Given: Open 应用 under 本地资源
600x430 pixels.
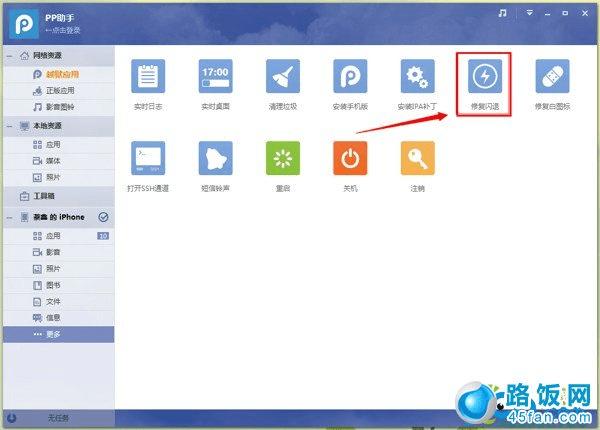Looking at the screenshot, I should 59,145.
